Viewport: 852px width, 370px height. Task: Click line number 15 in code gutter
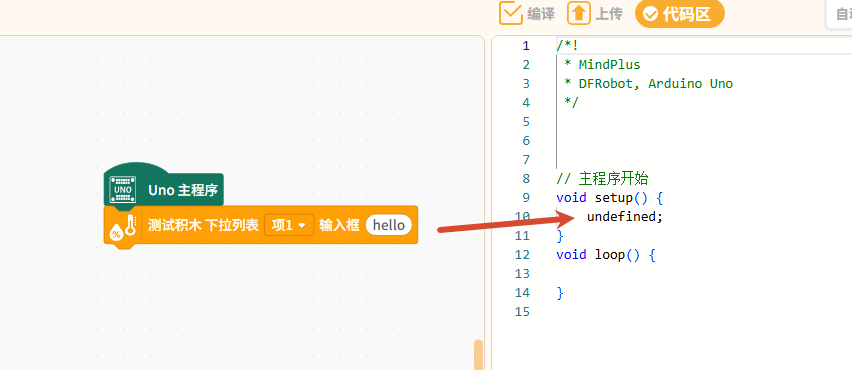click(522, 312)
